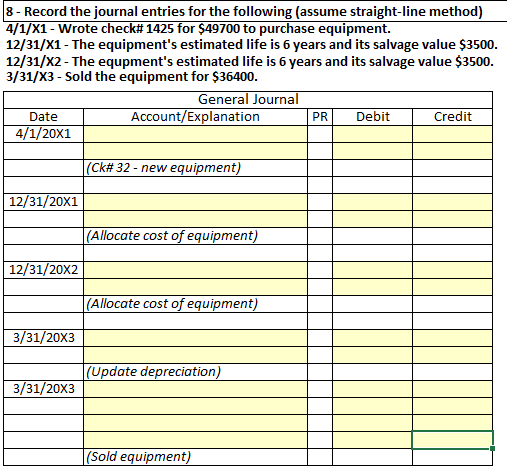
Task: Select the '4/1/X1 - Wrote check# 1425' line
Action: [198, 29]
